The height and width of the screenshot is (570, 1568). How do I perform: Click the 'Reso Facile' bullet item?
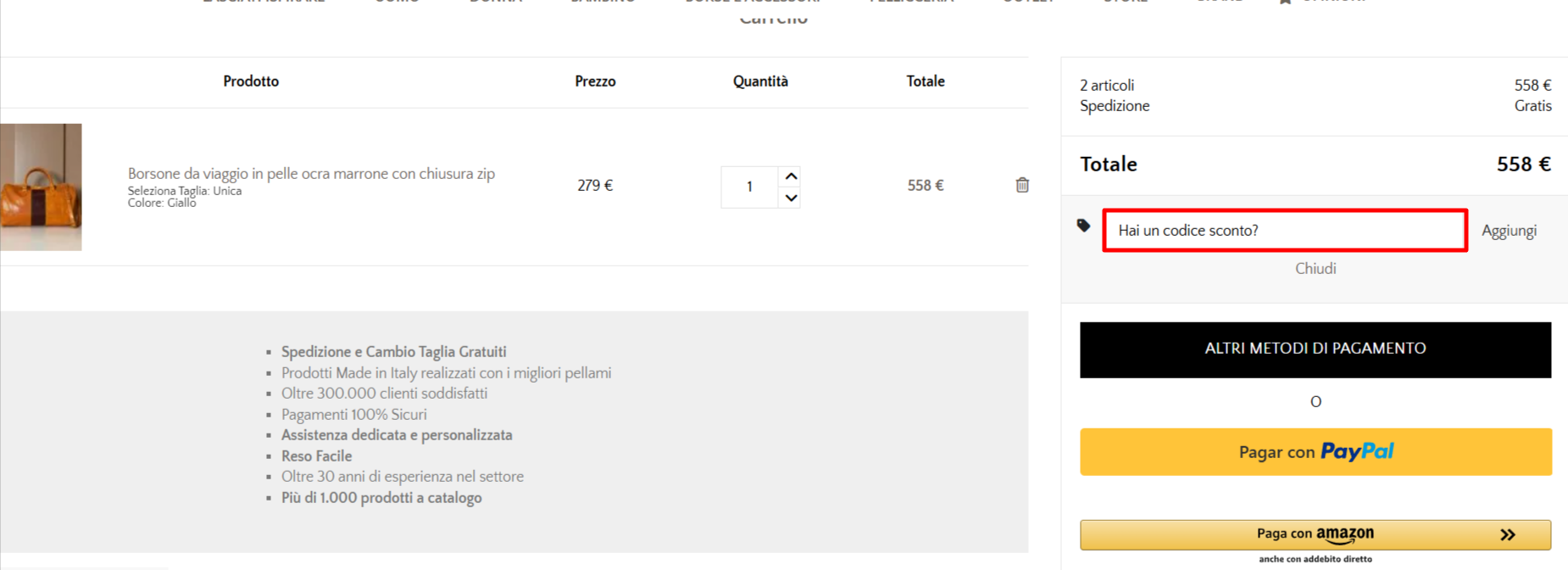click(316, 455)
